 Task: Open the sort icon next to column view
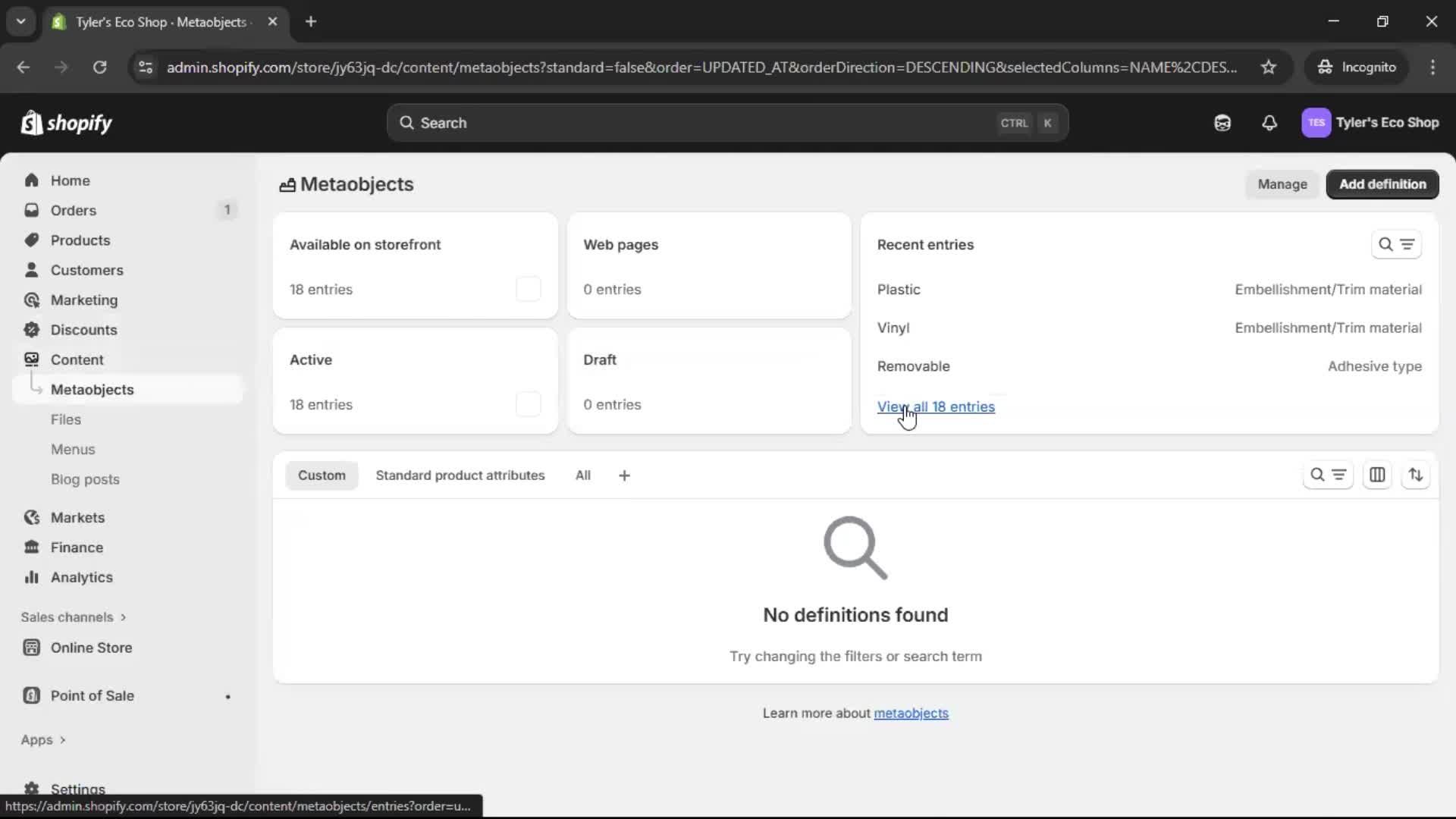1417,475
